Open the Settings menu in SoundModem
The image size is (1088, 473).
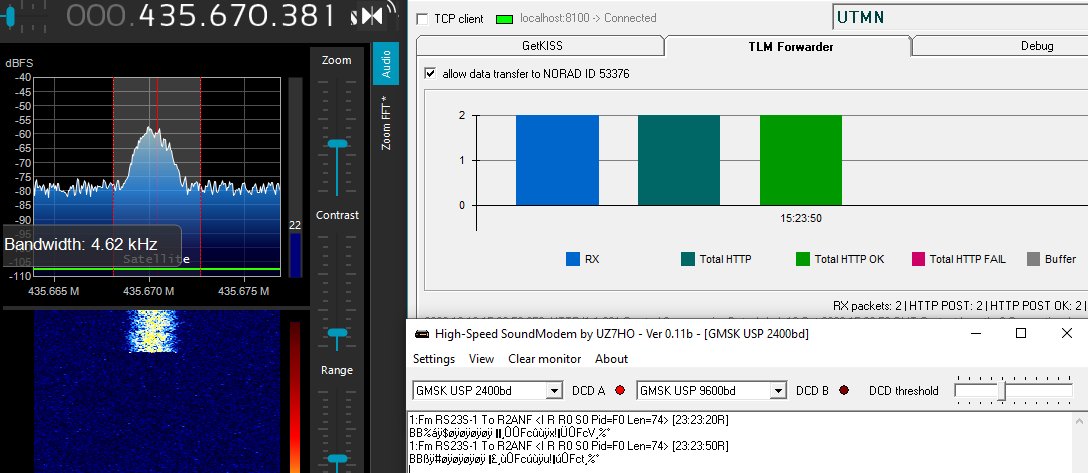(434, 359)
